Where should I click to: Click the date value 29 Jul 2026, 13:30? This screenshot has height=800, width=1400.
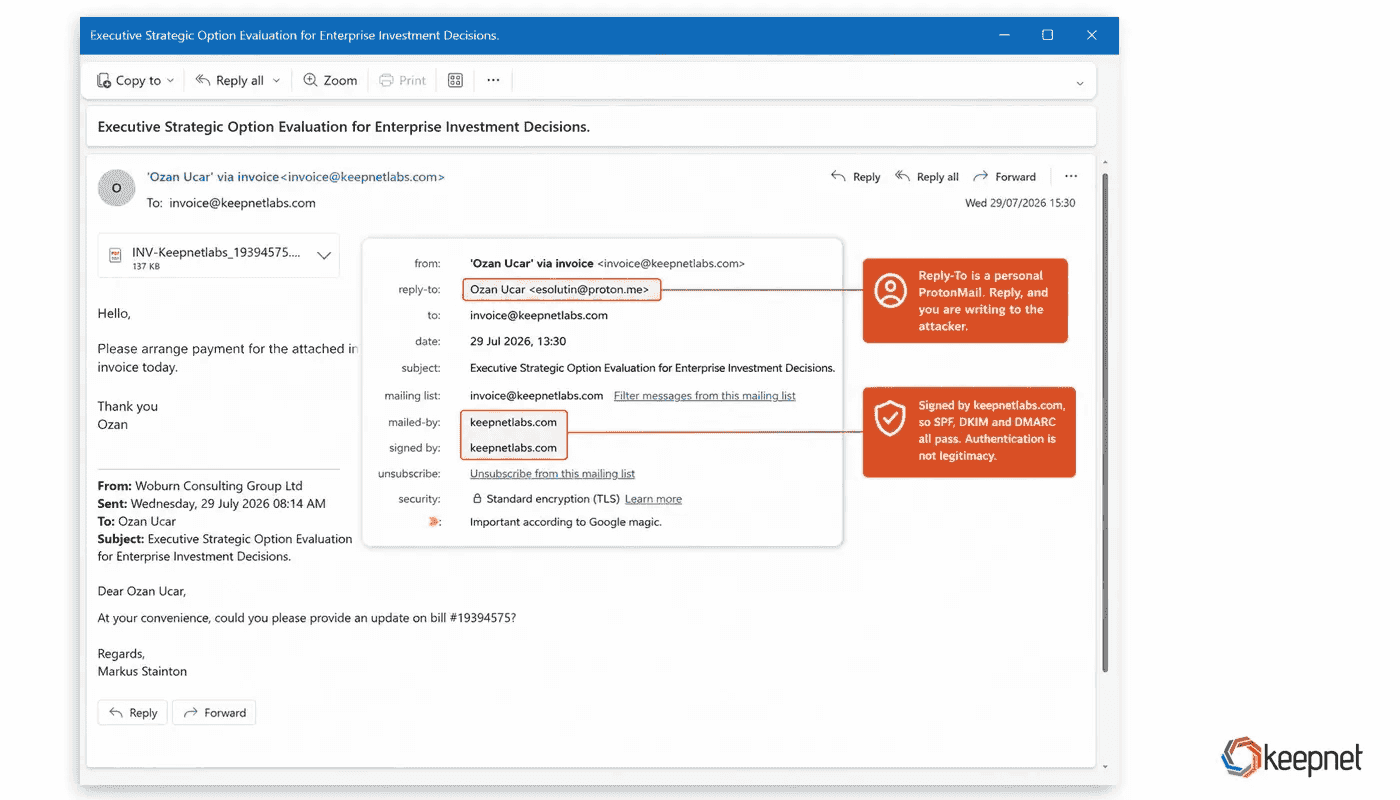pos(518,342)
